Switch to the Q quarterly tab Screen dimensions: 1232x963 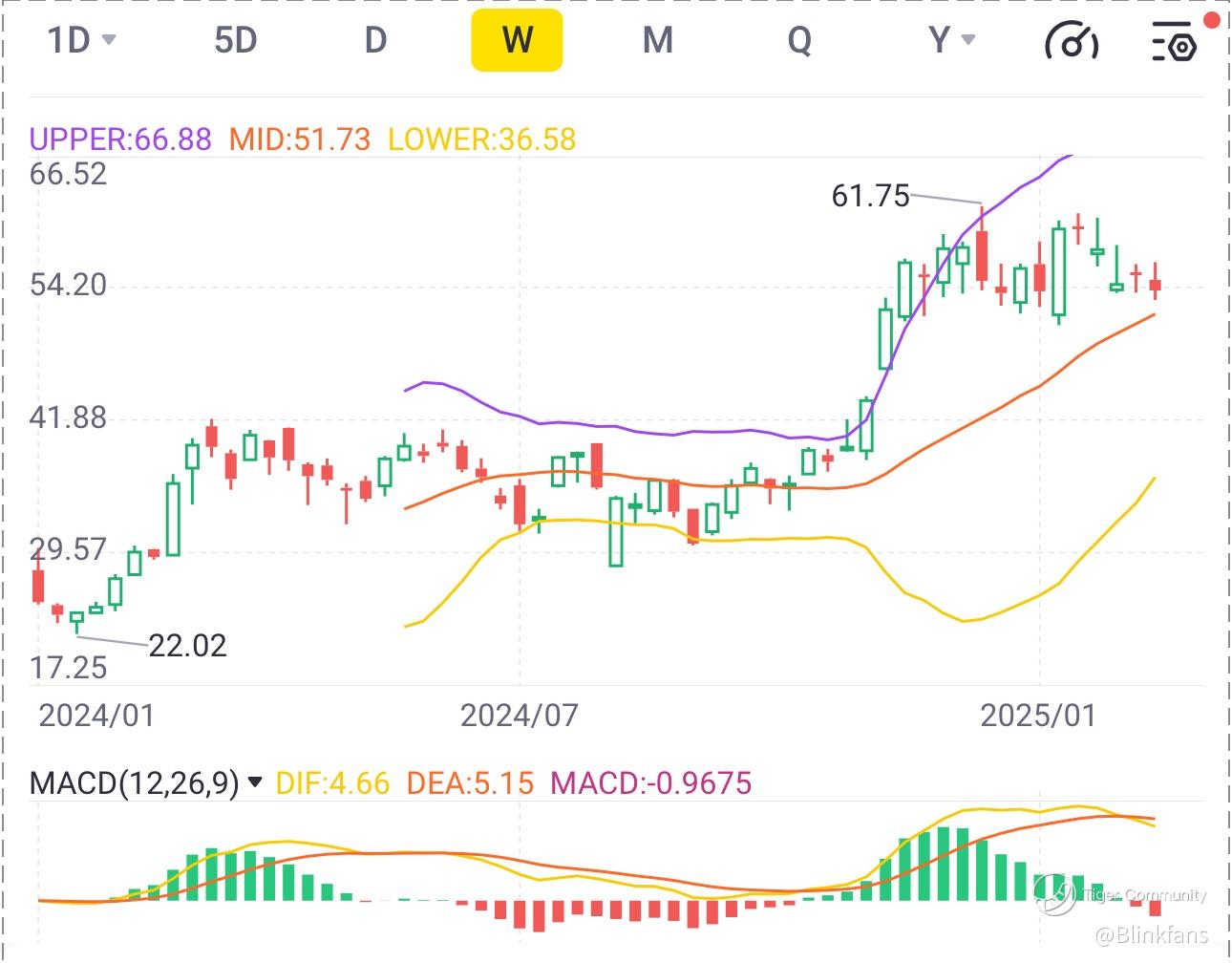tap(799, 40)
